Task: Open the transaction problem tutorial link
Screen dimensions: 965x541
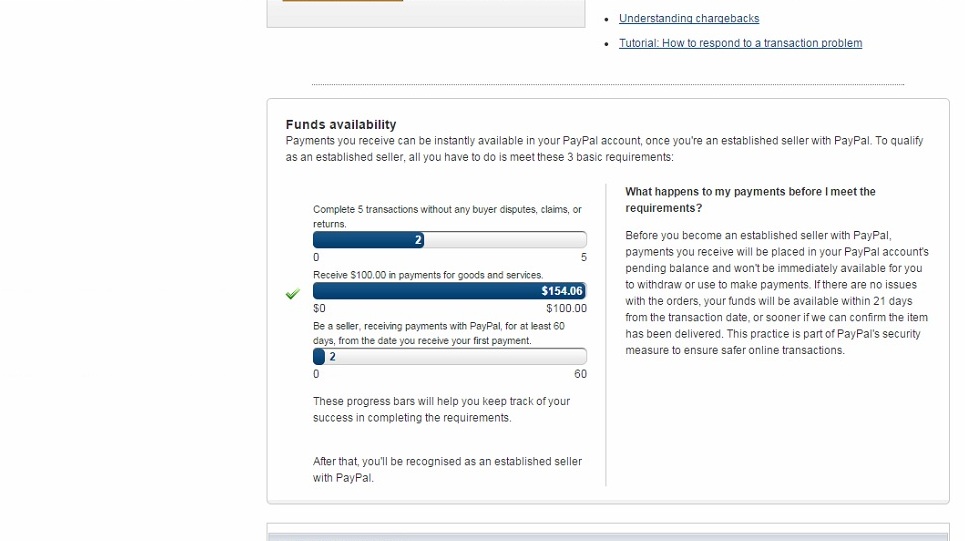Action: pos(740,44)
